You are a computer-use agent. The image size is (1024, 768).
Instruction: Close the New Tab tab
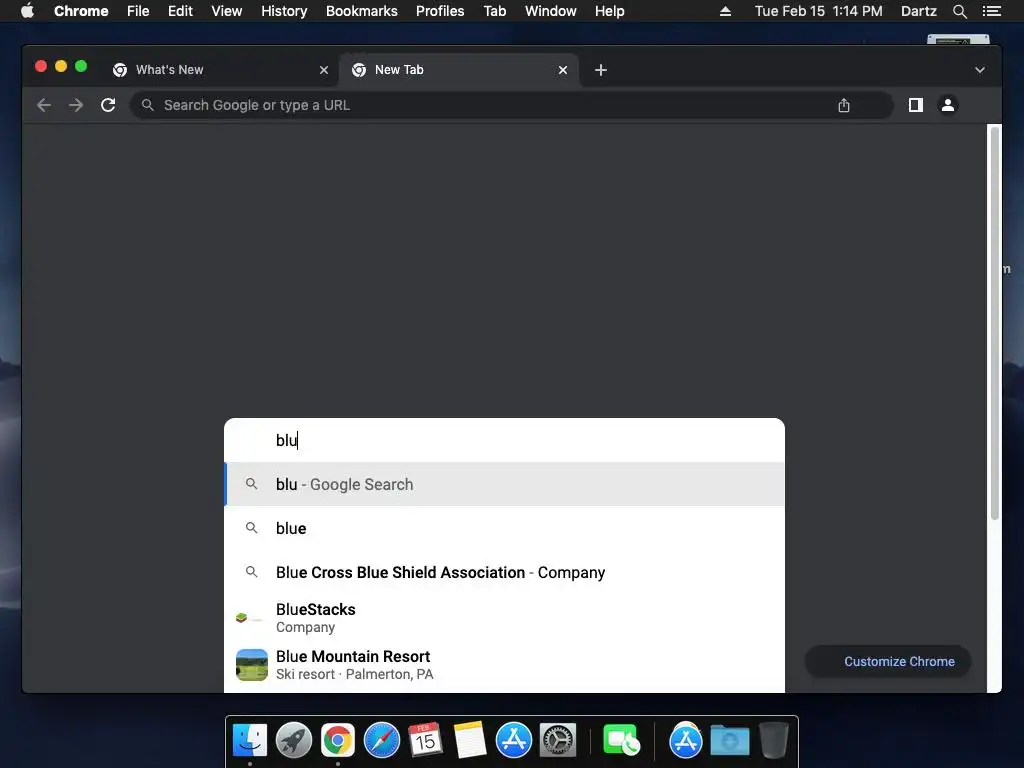(x=563, y=70)
